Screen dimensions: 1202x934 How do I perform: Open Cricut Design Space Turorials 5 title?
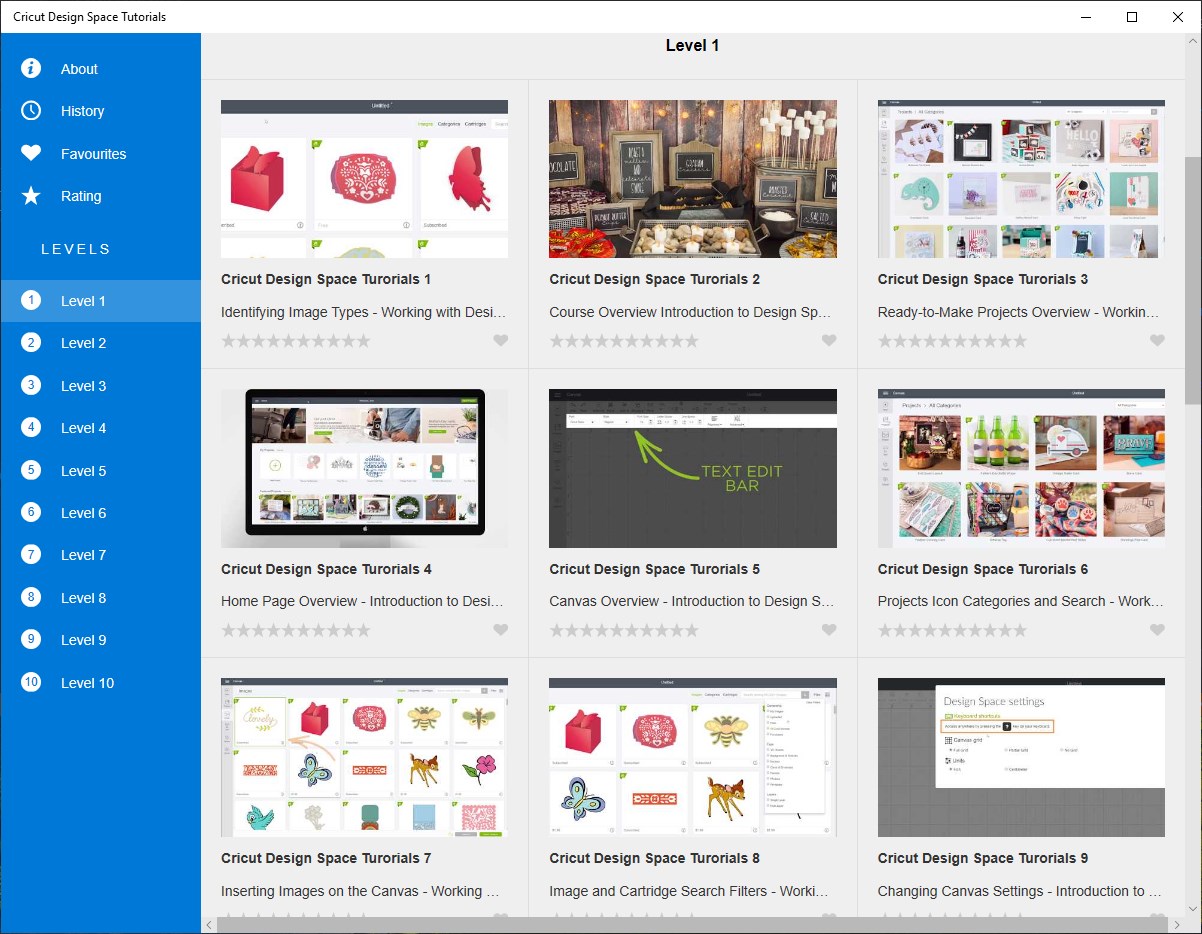point(655,569)
